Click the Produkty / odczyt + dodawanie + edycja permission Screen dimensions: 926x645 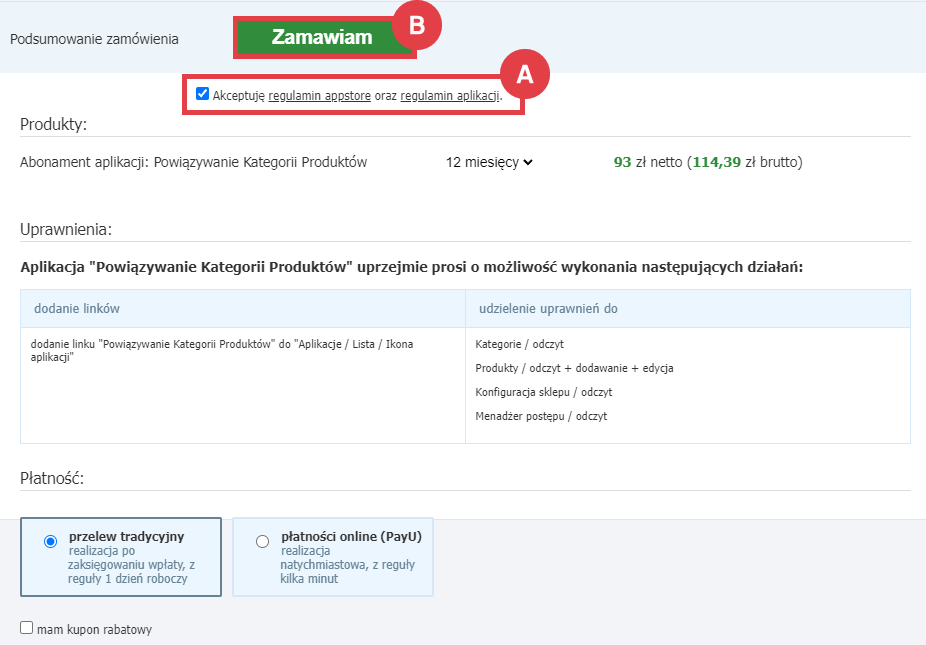pos(574,368)
